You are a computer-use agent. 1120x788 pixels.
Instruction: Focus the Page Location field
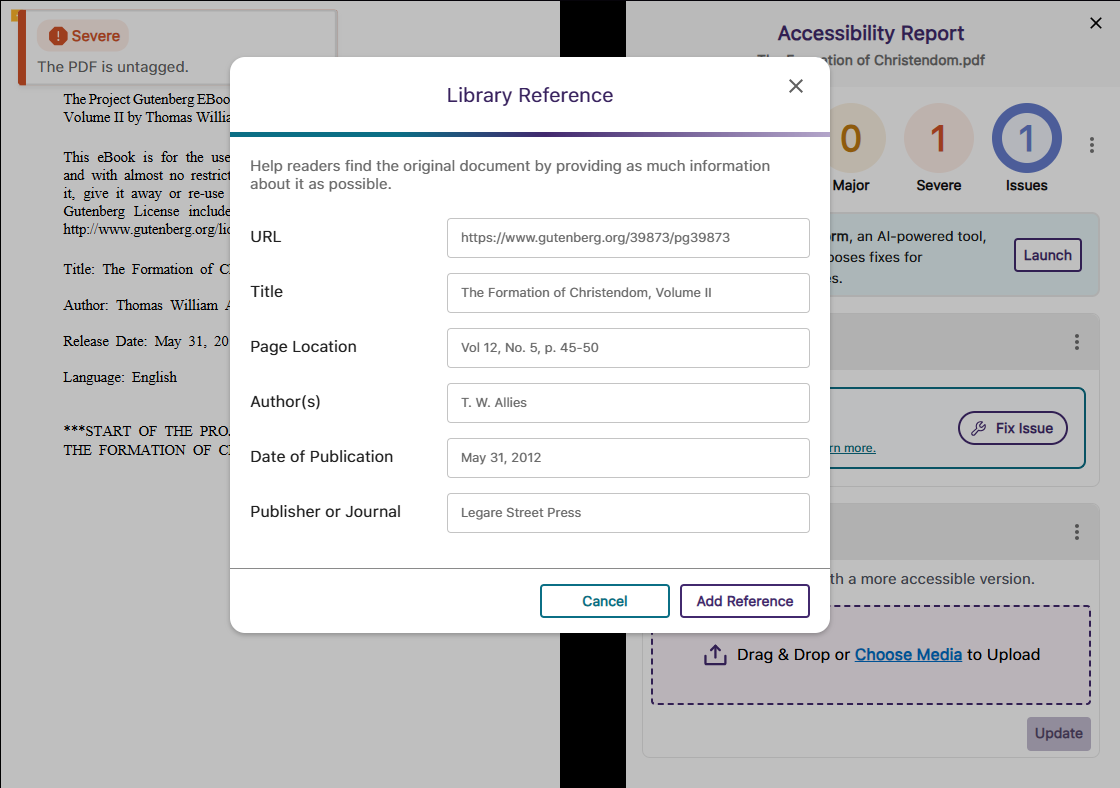[x=628, y=348]
